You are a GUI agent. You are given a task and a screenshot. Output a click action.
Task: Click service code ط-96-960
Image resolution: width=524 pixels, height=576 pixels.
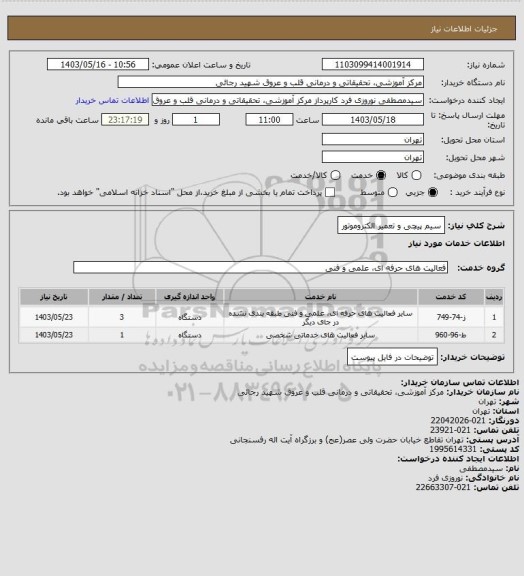click(x=451, y=335)
